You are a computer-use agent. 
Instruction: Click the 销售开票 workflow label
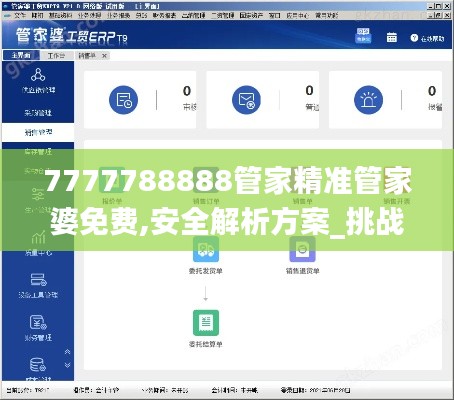coord(397,201)
